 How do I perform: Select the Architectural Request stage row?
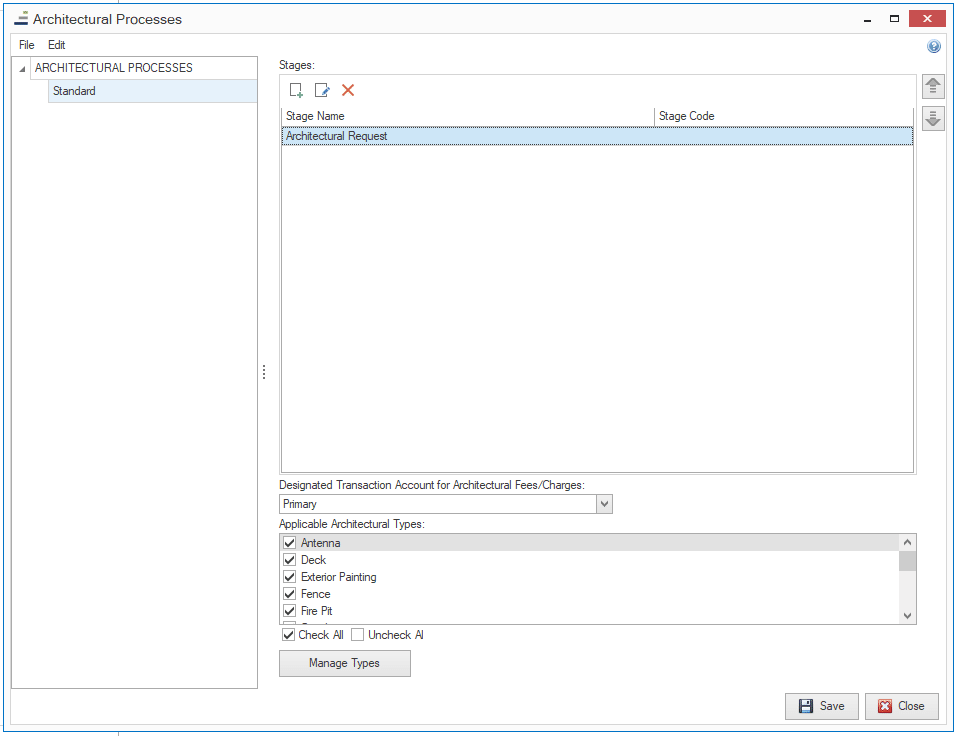597,136
